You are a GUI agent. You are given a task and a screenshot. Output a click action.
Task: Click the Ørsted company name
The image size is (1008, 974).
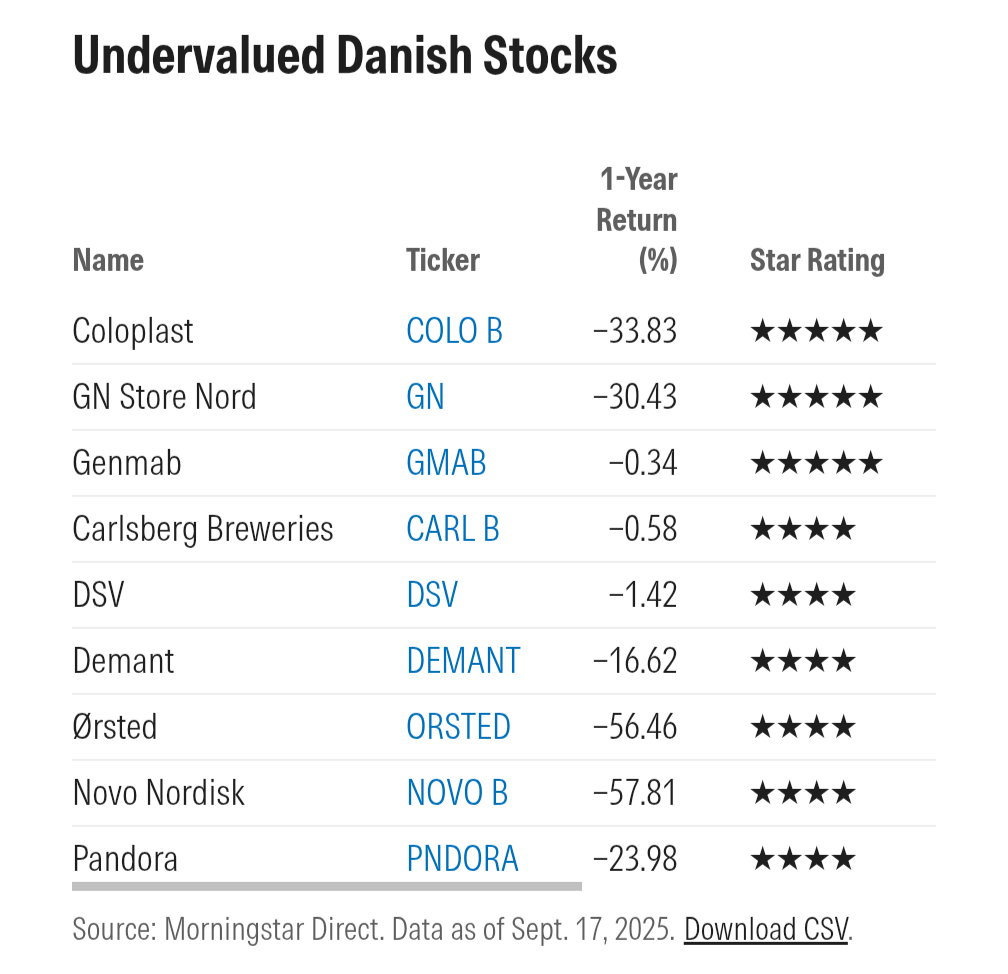pyautogui.click(x=114, y=727)
